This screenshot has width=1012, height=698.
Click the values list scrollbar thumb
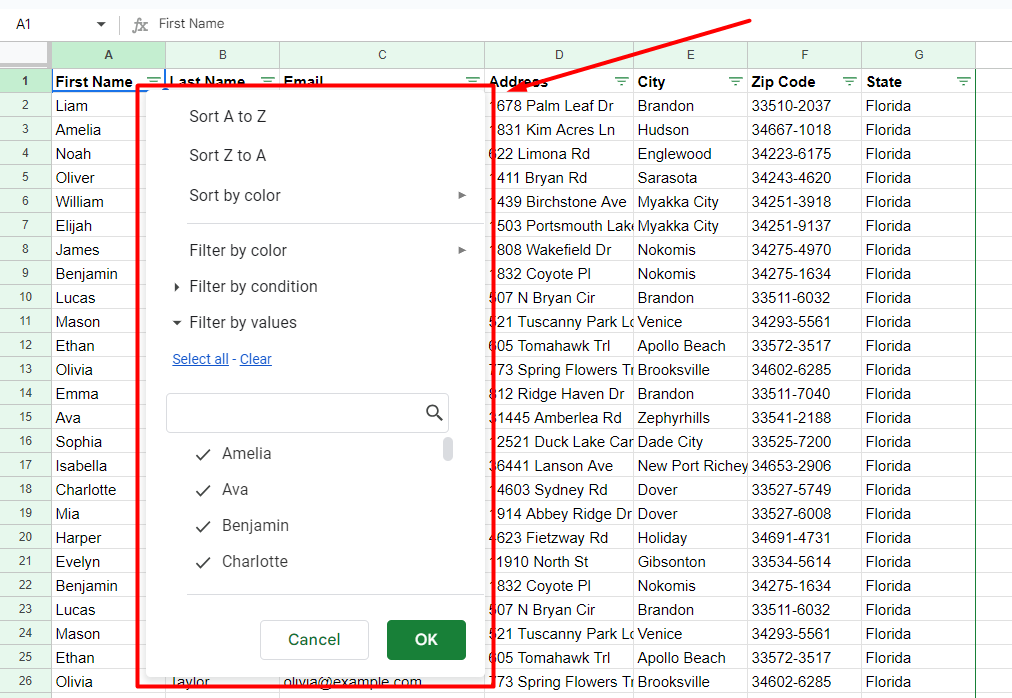tap(448, 449)
